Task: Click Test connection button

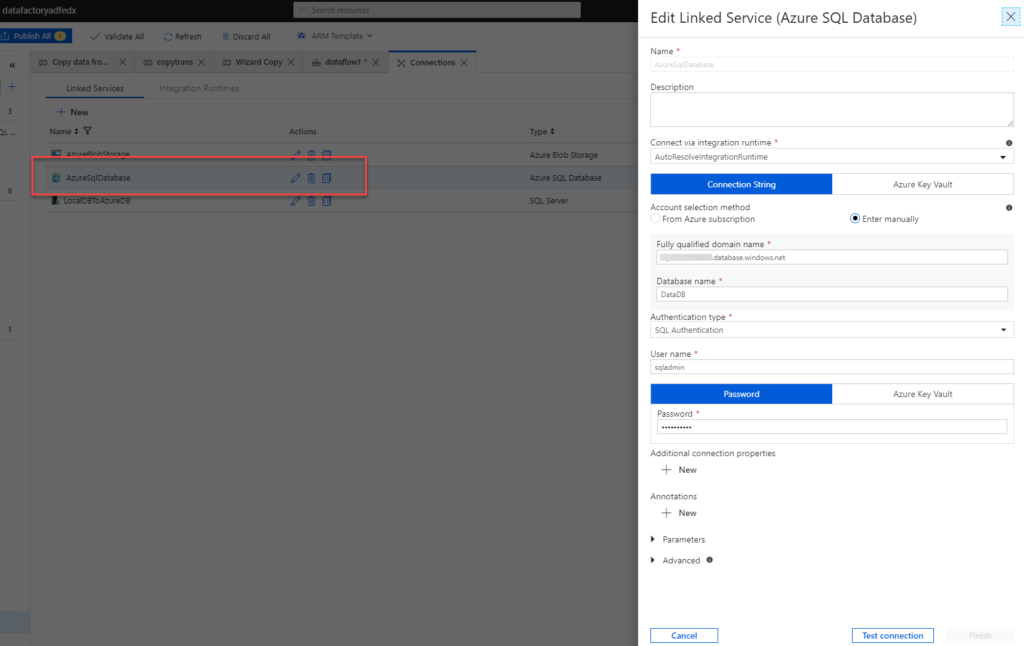Action: click(x=892, y=635)
